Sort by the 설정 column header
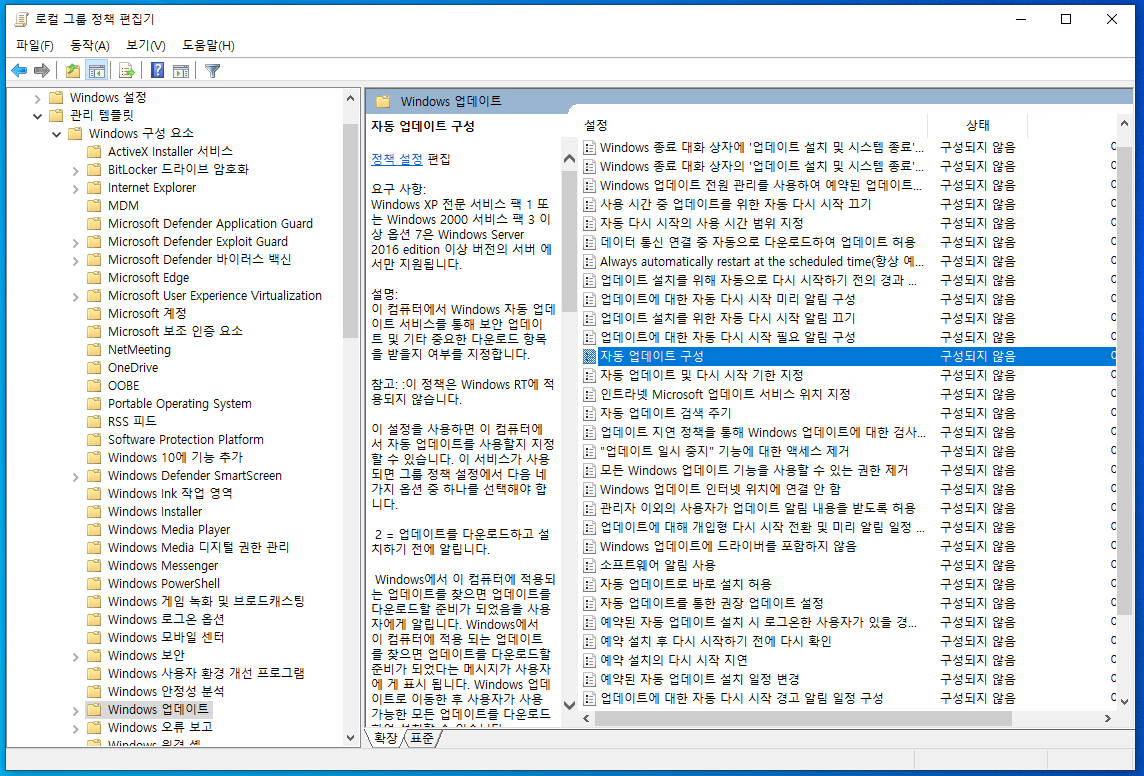The width and height of the screenshot is (1144, 776). (x=754, y=125)
